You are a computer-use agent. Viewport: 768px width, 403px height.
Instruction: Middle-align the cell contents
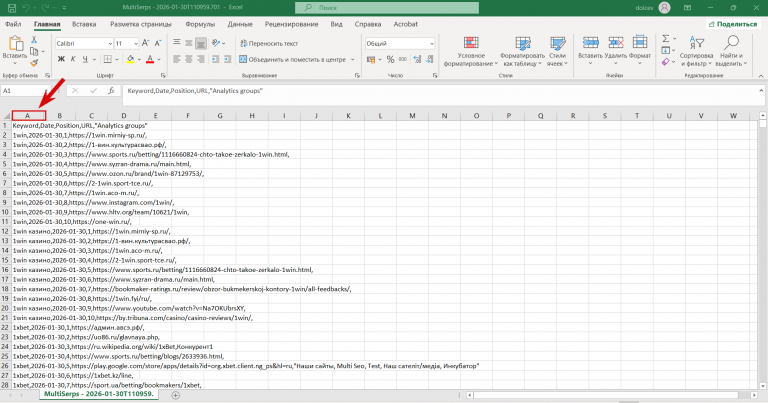tap(189, 43)
